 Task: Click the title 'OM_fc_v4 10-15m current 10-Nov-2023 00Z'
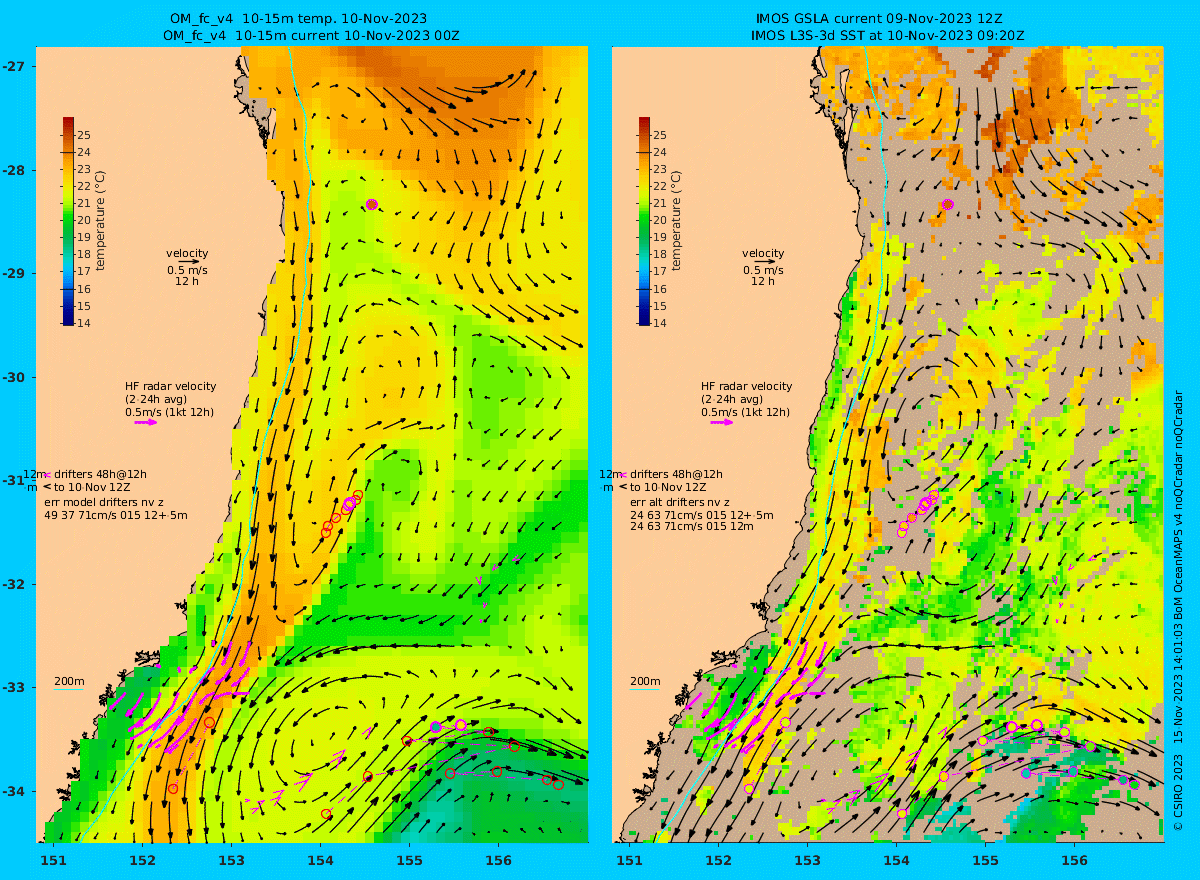[x=312, y=35]
